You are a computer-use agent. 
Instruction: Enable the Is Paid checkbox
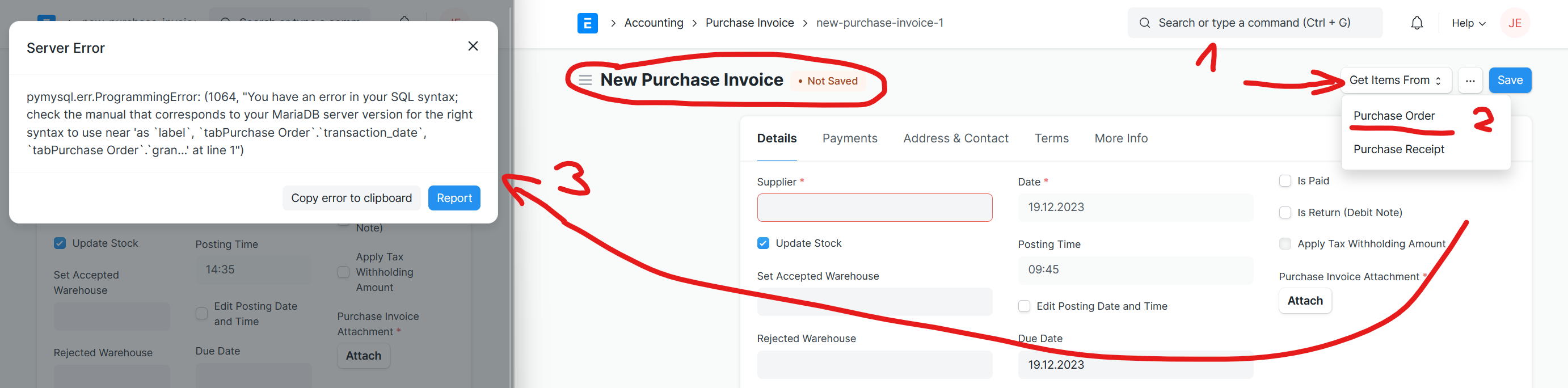(x=1285, y=181)
